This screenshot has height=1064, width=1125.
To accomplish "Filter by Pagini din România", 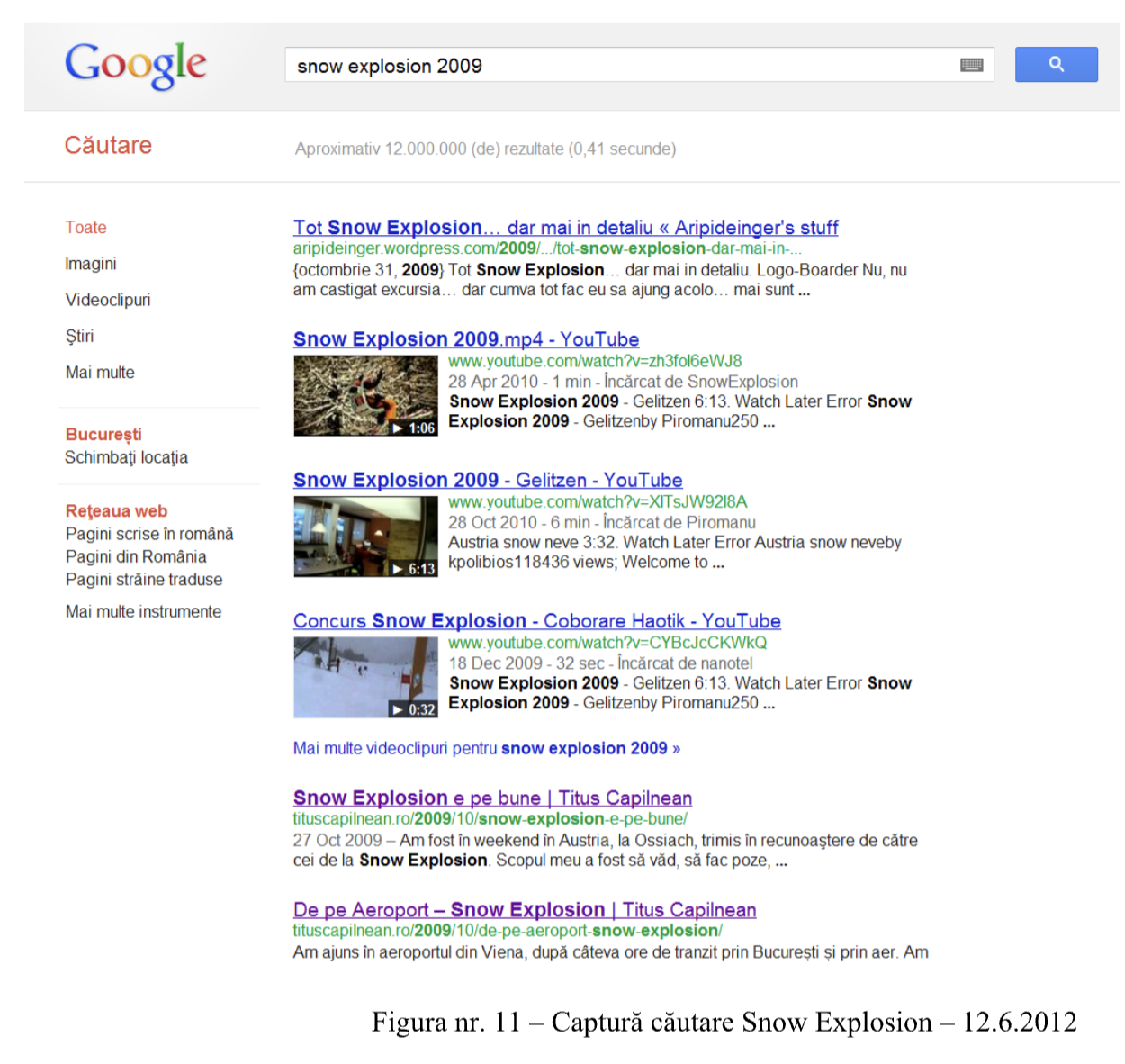I will coord(136,556).
